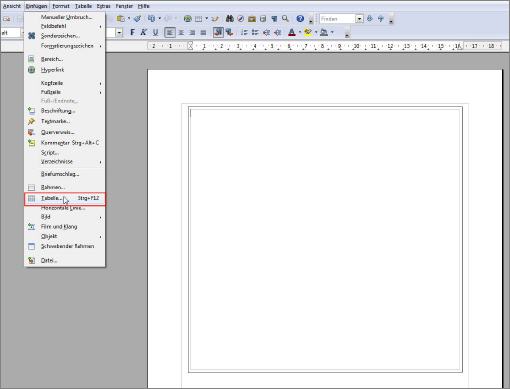
Task: Toggle justified text alignment
Action: [x=203, y=32]
